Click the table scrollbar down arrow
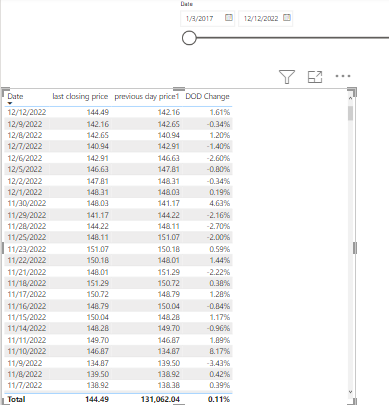This screenshot has width=389, height=405. [350, 392]
